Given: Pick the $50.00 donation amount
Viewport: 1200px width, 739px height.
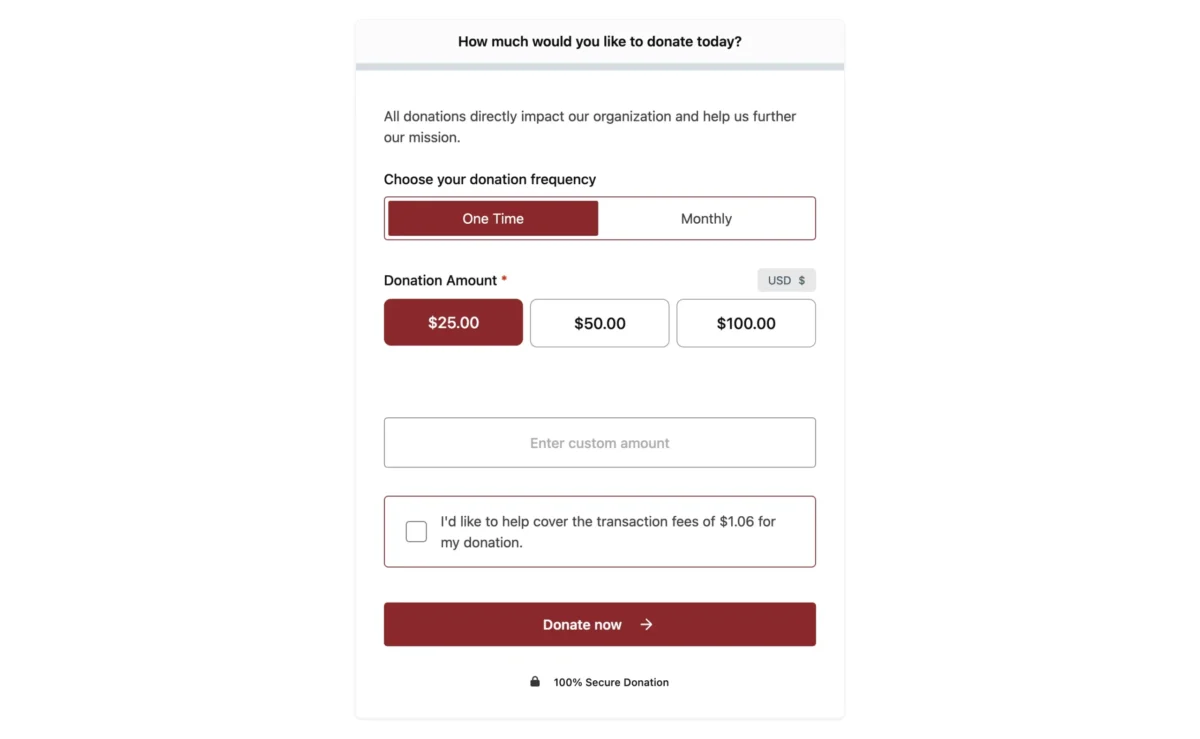Looking at the screenshot, I should 599,323.
